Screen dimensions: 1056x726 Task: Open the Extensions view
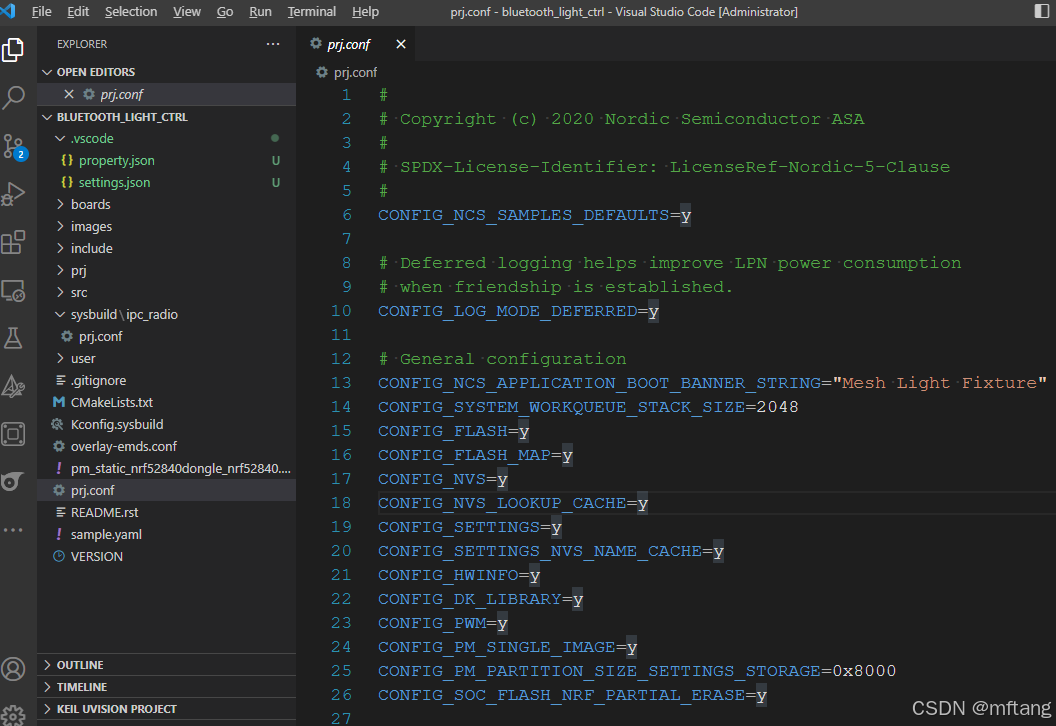coord(13,242)
